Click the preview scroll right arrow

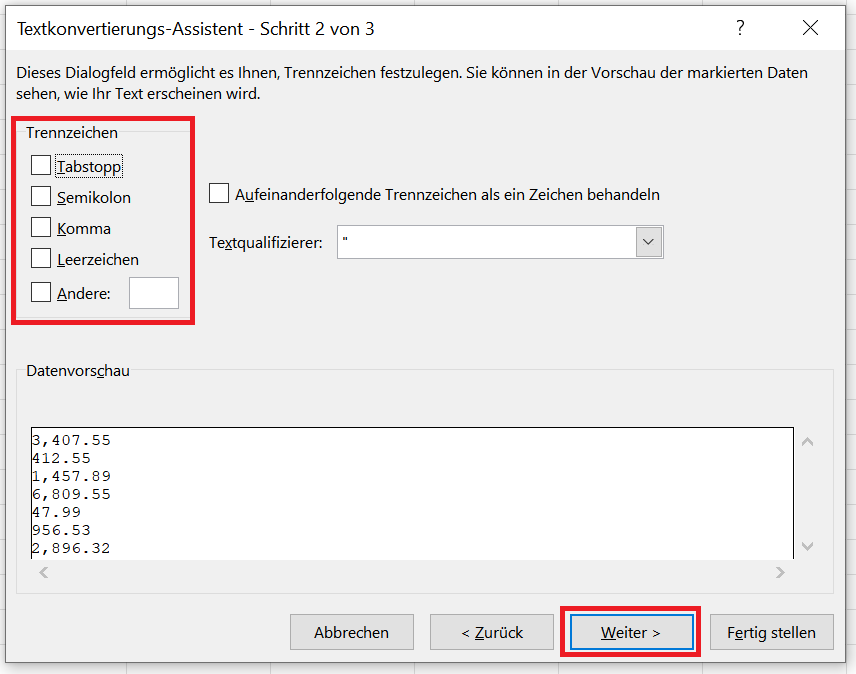[x=780, y=572]
